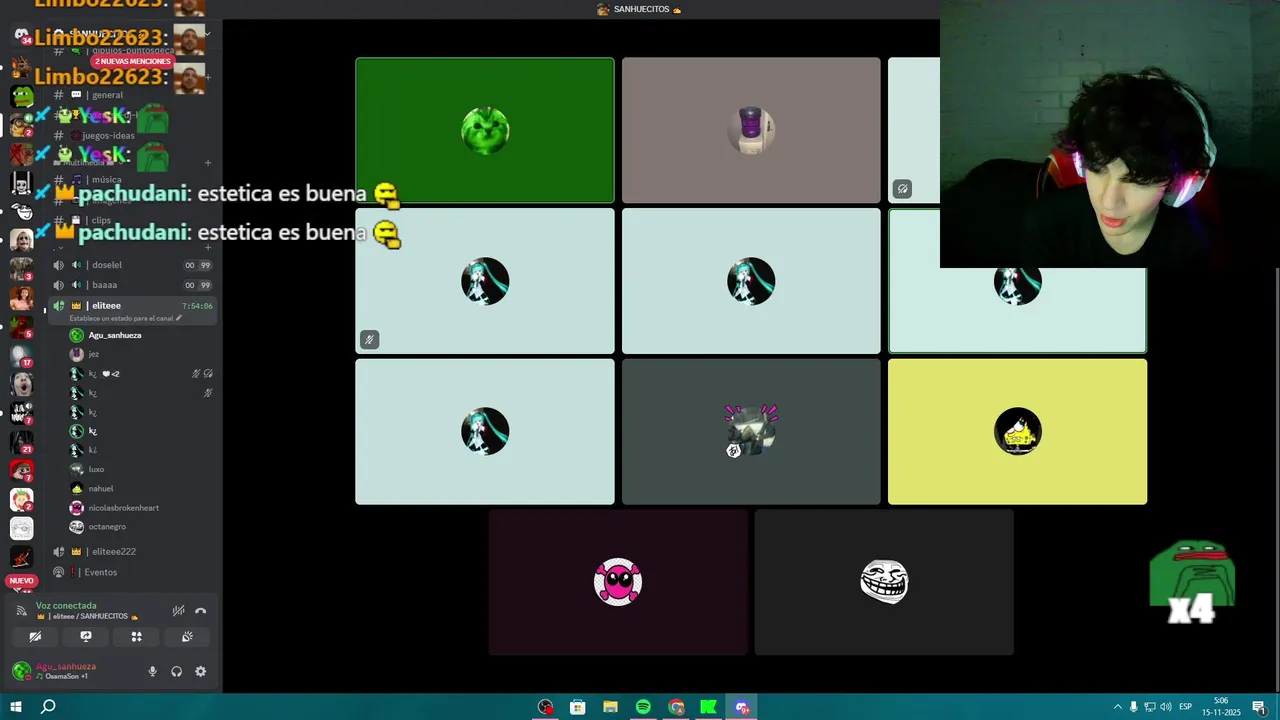Select the pink skull participant tile
The image size is (1280, 720).
point(618,582)
